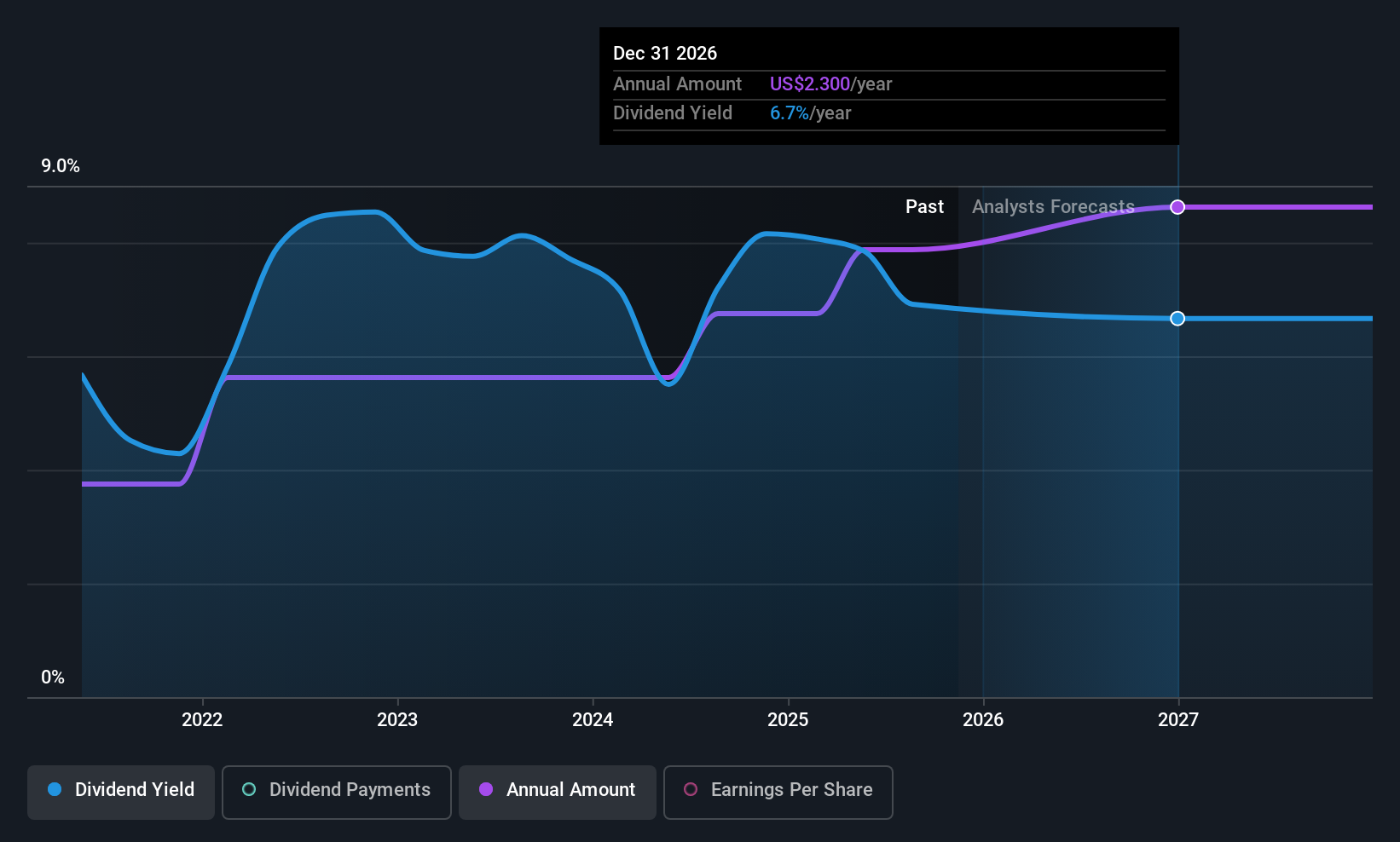
Task: Click the Annual Amount row label in tooltip
Action: (x=677, y=84)
